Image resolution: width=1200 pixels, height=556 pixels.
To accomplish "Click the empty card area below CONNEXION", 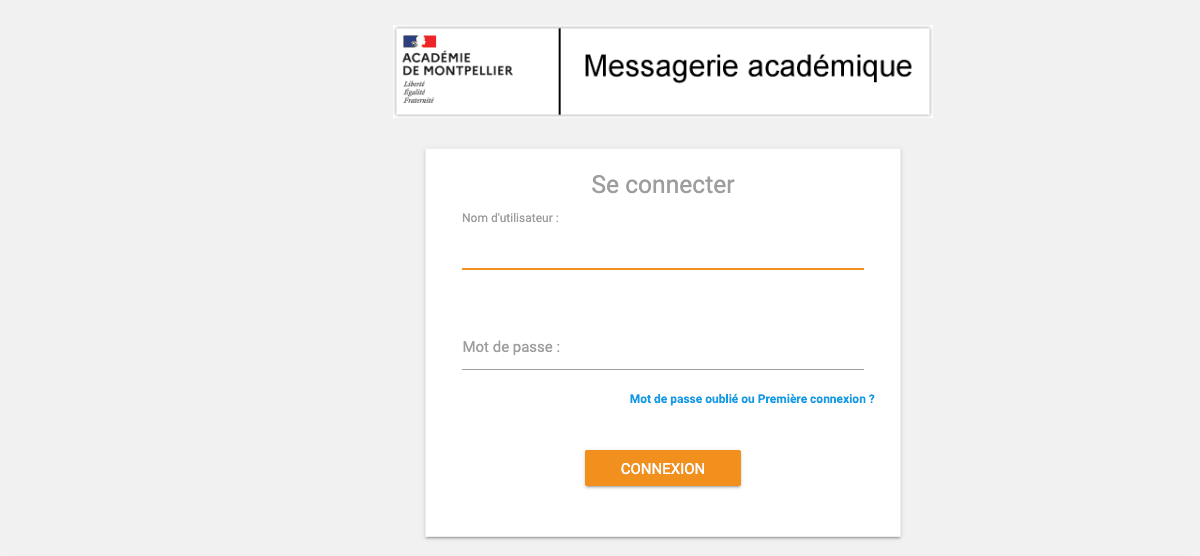I will click(662, 512).
